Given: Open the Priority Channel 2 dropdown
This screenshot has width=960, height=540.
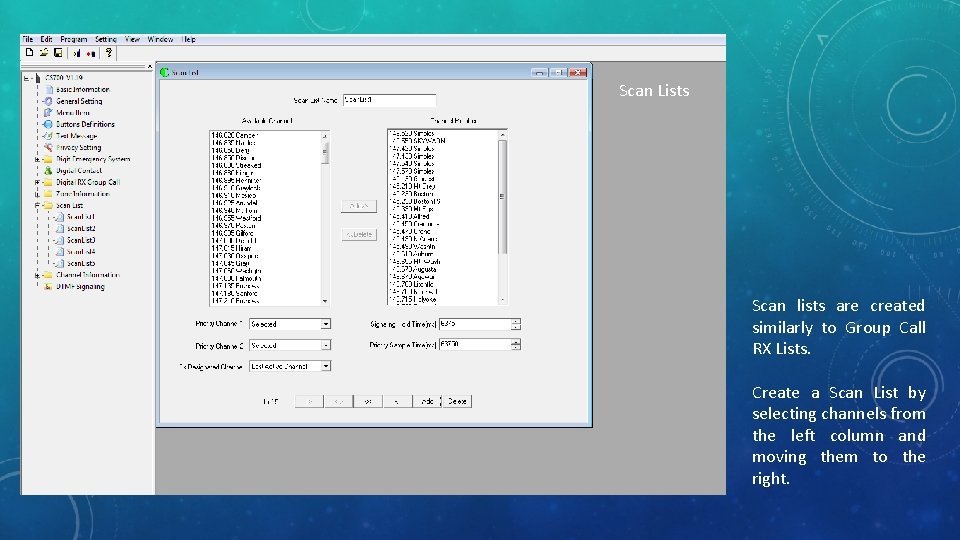Looking at the screenshot, I should (326, 345).
